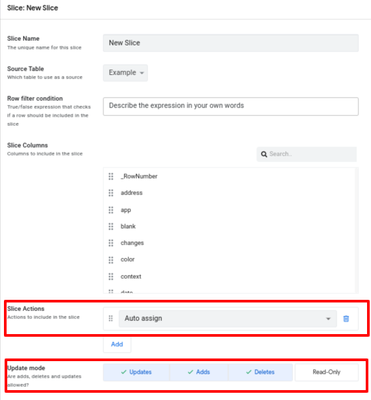Focus the Slice Columns search box
Image resolution: width=371 pixels, height=400 pixels.
tap(307, 154)
